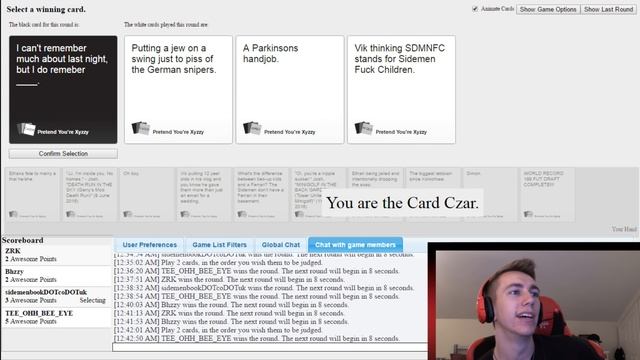640x360 pixels.
Task: Click chat line at 12:37:51 AM ZRK wins
Action: click(x=229, y=280)
